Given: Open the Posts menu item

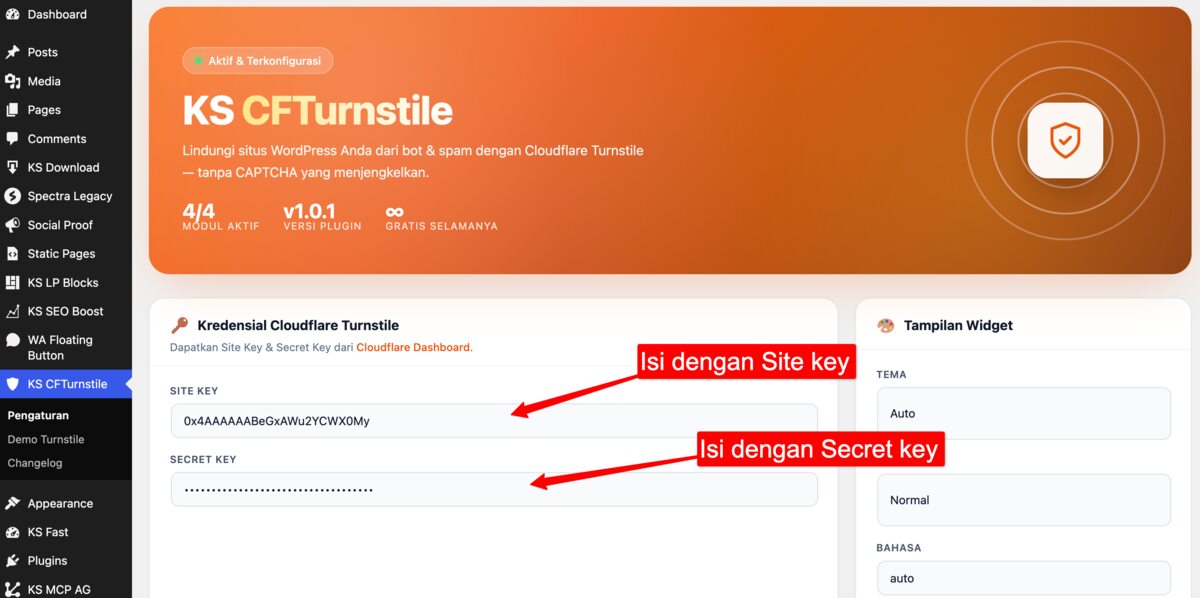Looking at the screenshot, I should point(66,52).
